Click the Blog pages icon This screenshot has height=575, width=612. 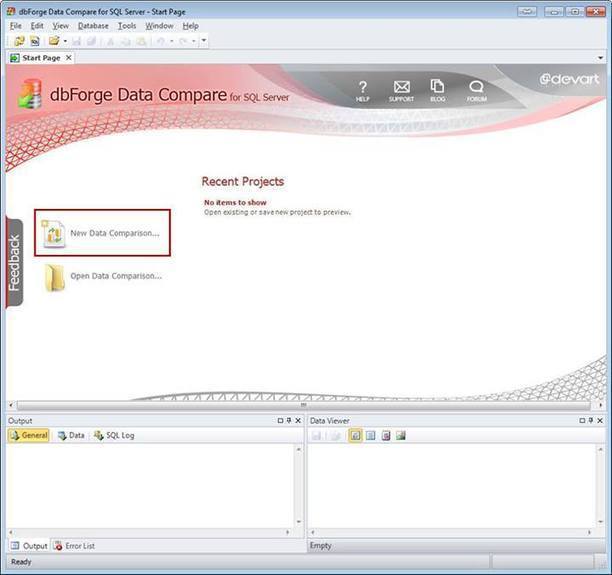437,90
